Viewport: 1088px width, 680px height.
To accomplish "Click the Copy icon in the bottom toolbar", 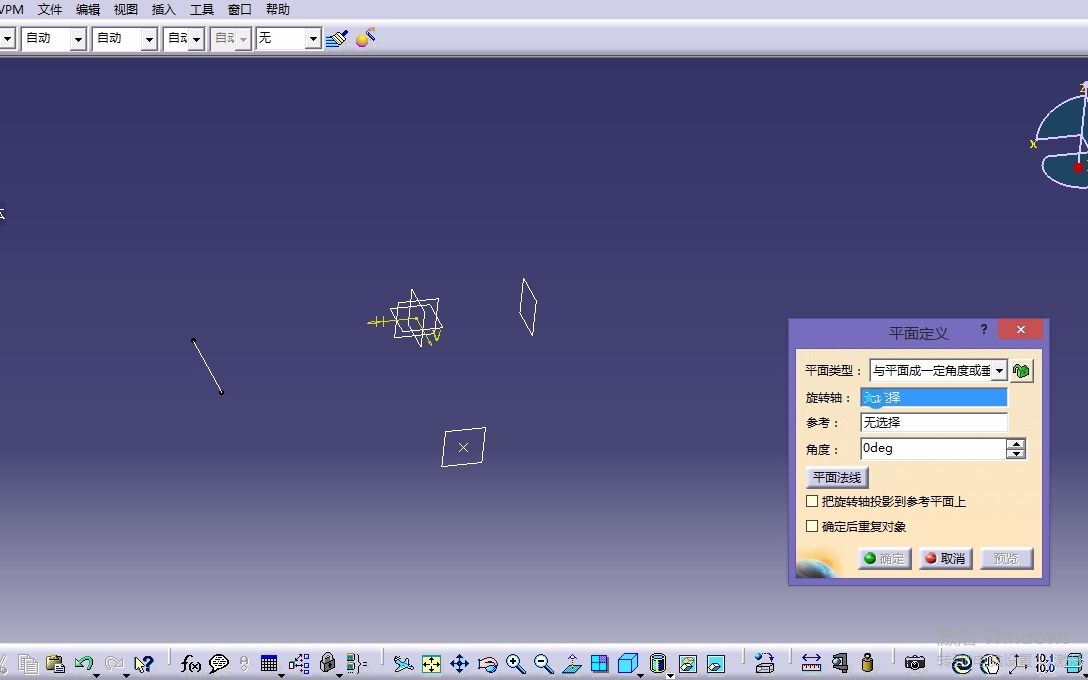I will pyautogui.click(x=28, y=664).
